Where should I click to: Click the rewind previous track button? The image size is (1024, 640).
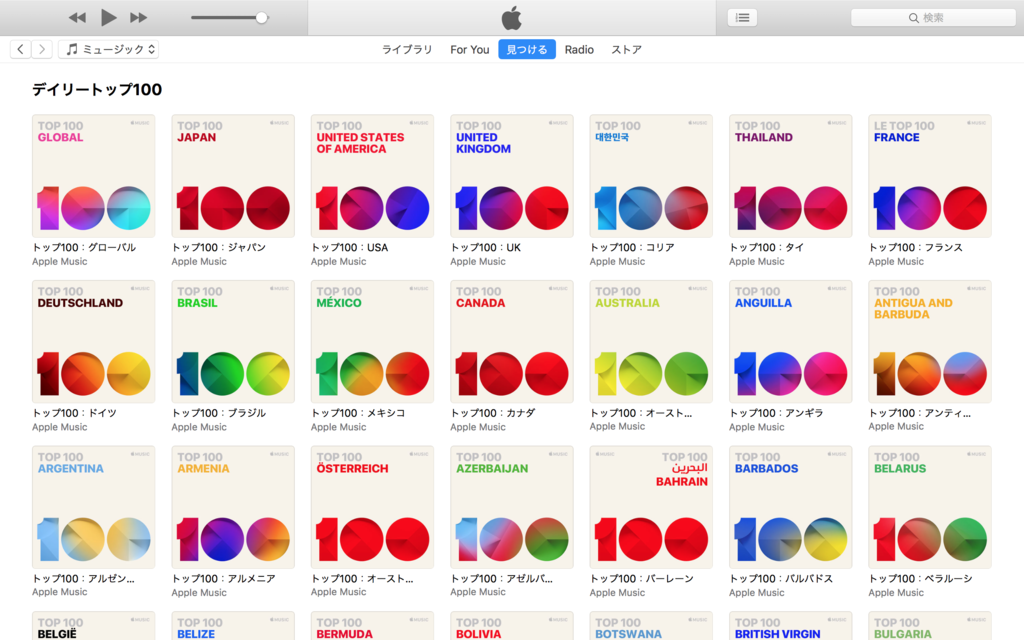(x=77, y=18)
